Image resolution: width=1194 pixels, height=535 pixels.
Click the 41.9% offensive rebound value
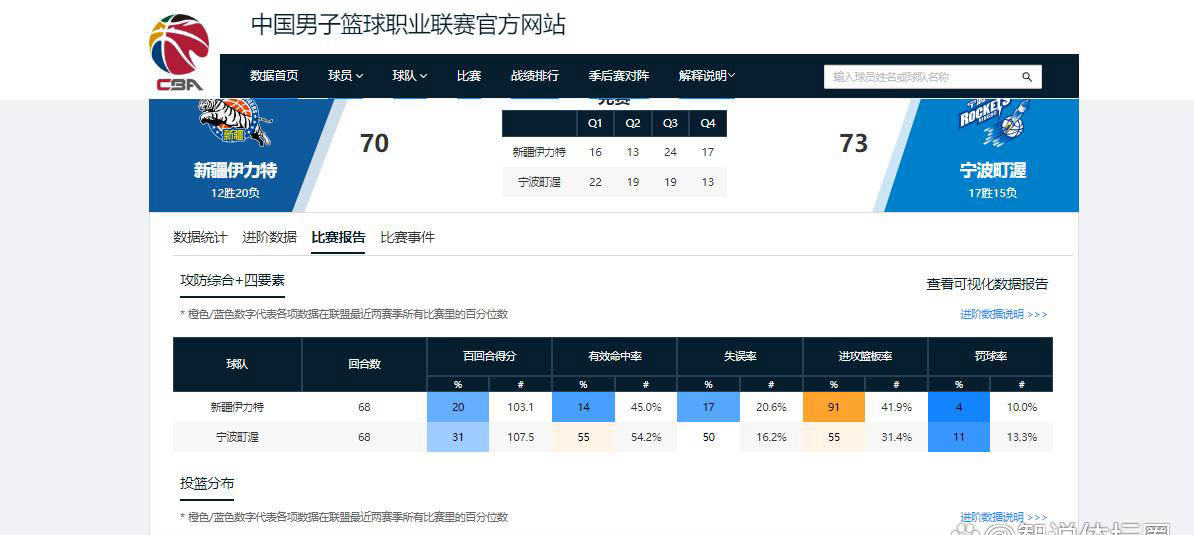pyautogui.click(x=896, y=407)
